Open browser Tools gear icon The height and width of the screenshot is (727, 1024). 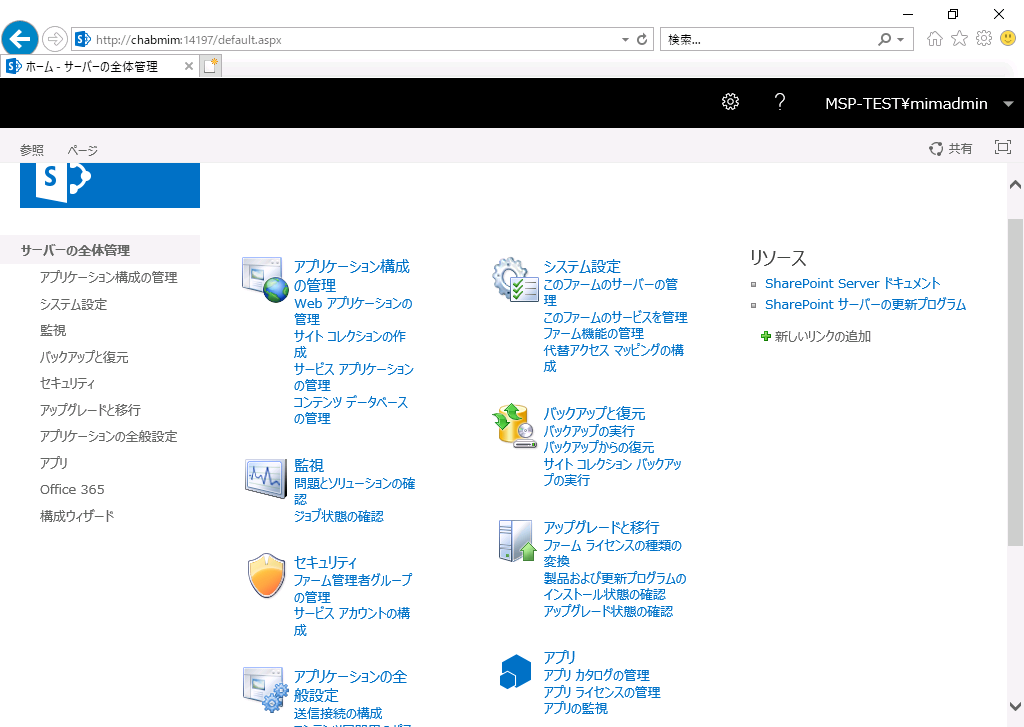[984, 39]
